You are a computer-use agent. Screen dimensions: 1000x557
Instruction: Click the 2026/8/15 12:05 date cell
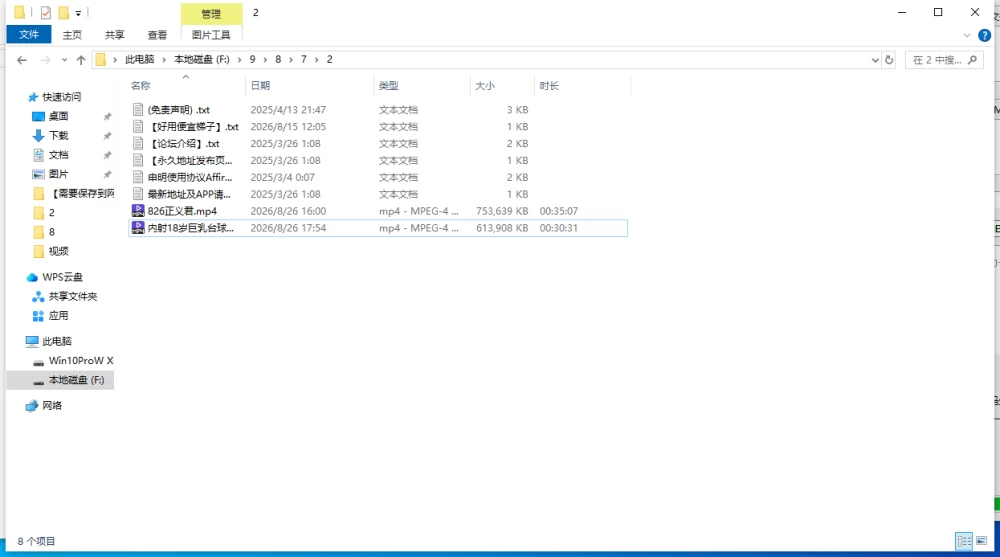click(x=288, y=126)
